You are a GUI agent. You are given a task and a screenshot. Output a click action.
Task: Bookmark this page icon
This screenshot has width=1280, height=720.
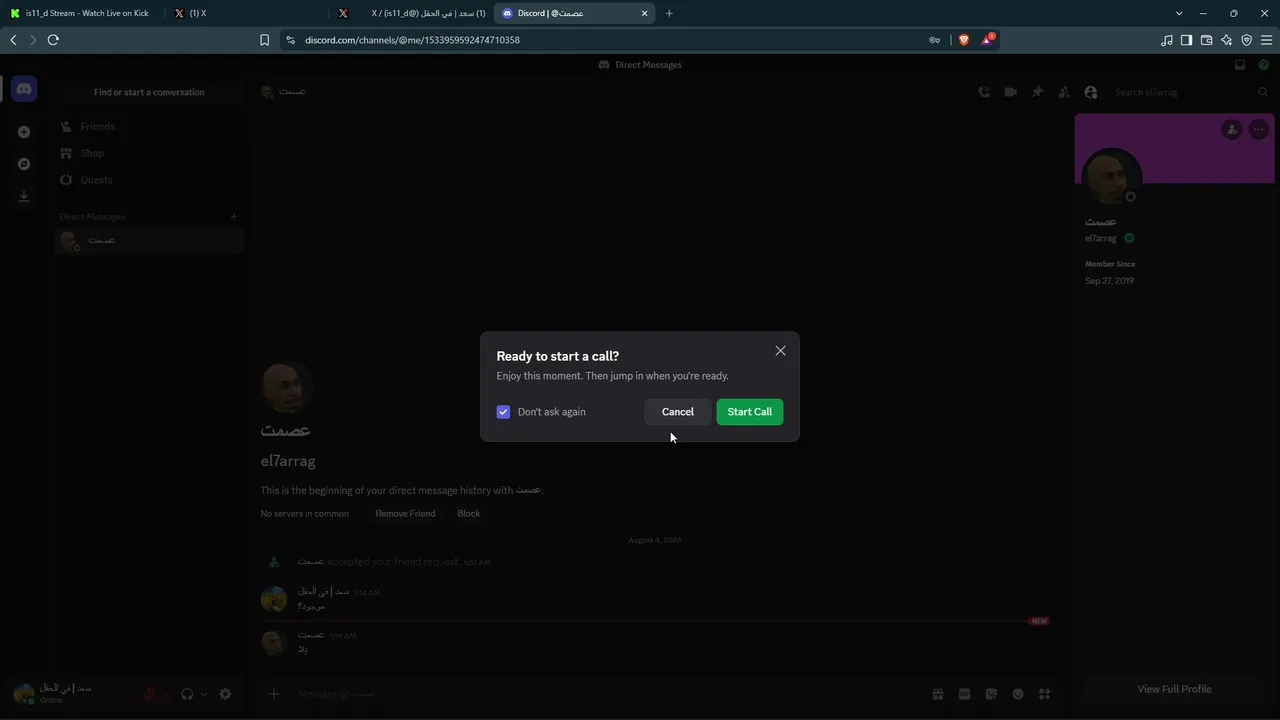264,40
